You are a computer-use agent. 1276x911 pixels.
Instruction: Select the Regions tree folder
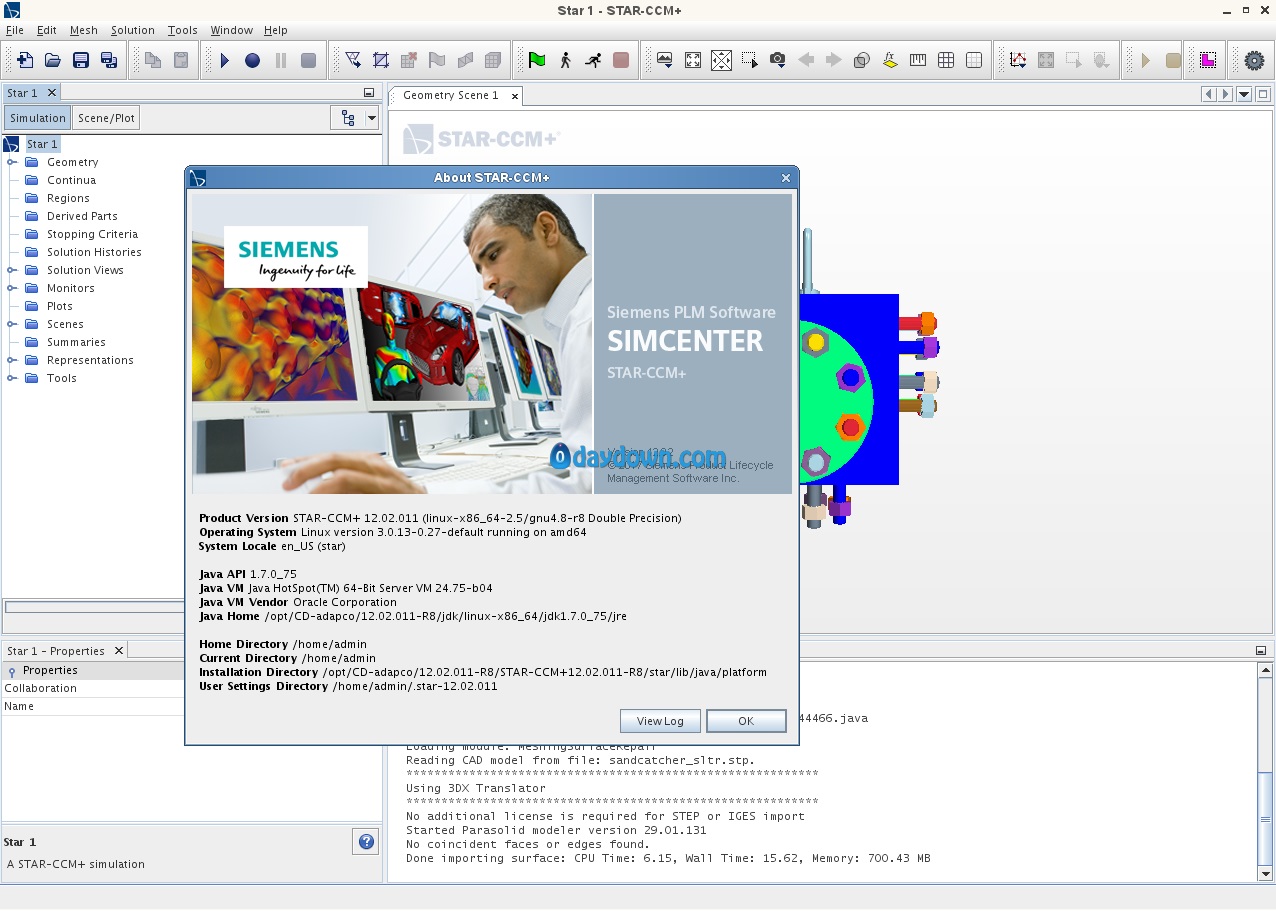coord(68,198)
